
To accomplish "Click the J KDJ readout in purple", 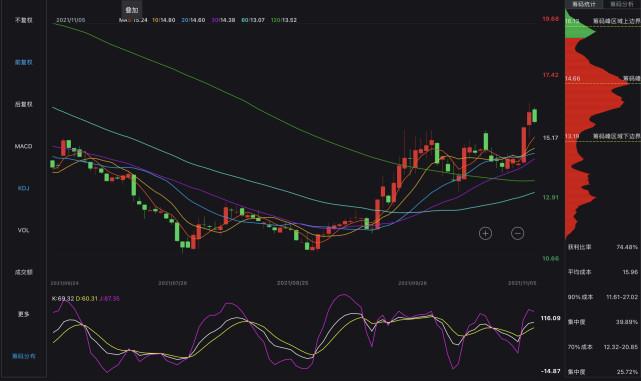I will pos(110,299).
